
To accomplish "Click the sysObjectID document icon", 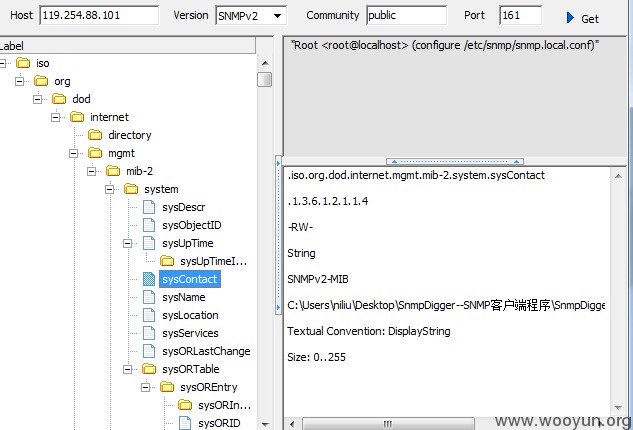I will point(149,225).
